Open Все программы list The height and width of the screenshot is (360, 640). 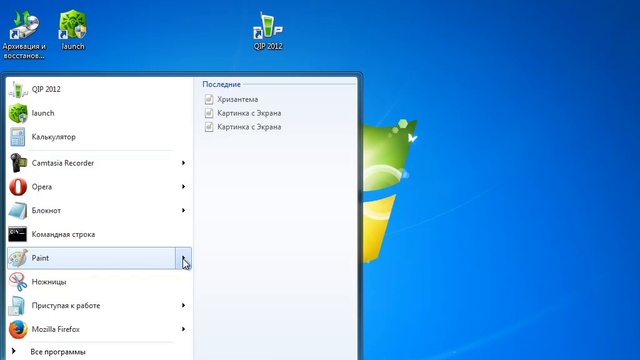58,351
